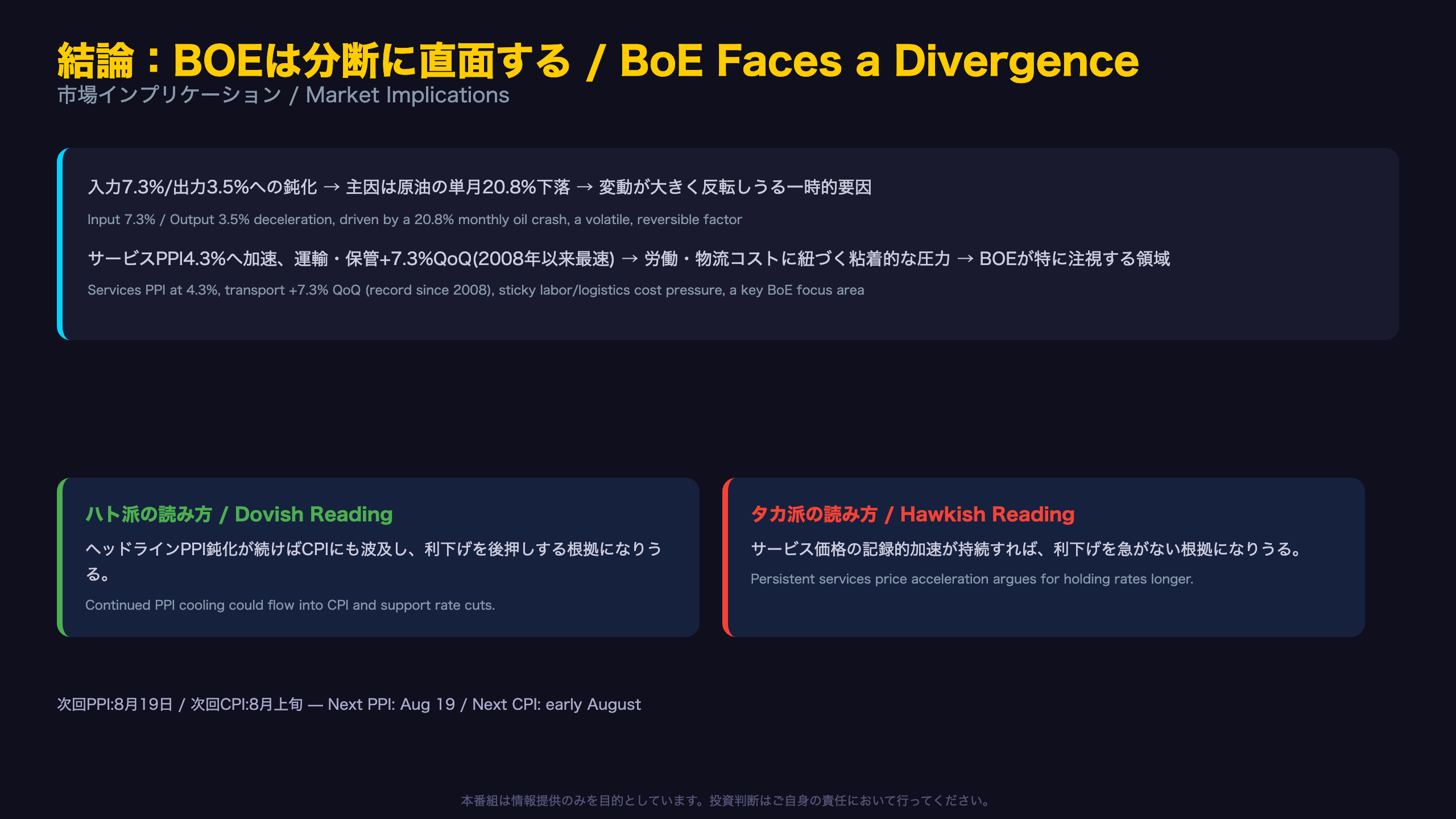Screen dimensions: 1456x819
Task: Click the Japanese line starting '入力7.3%/出力3.5%への鈍化'
Action: (x=479, y=187)
